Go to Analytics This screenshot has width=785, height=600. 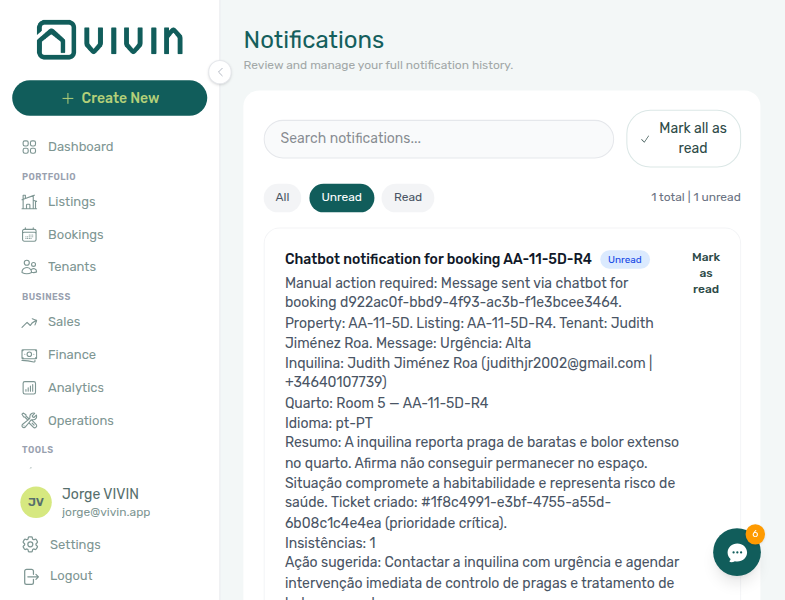click(x=76, y=388)
